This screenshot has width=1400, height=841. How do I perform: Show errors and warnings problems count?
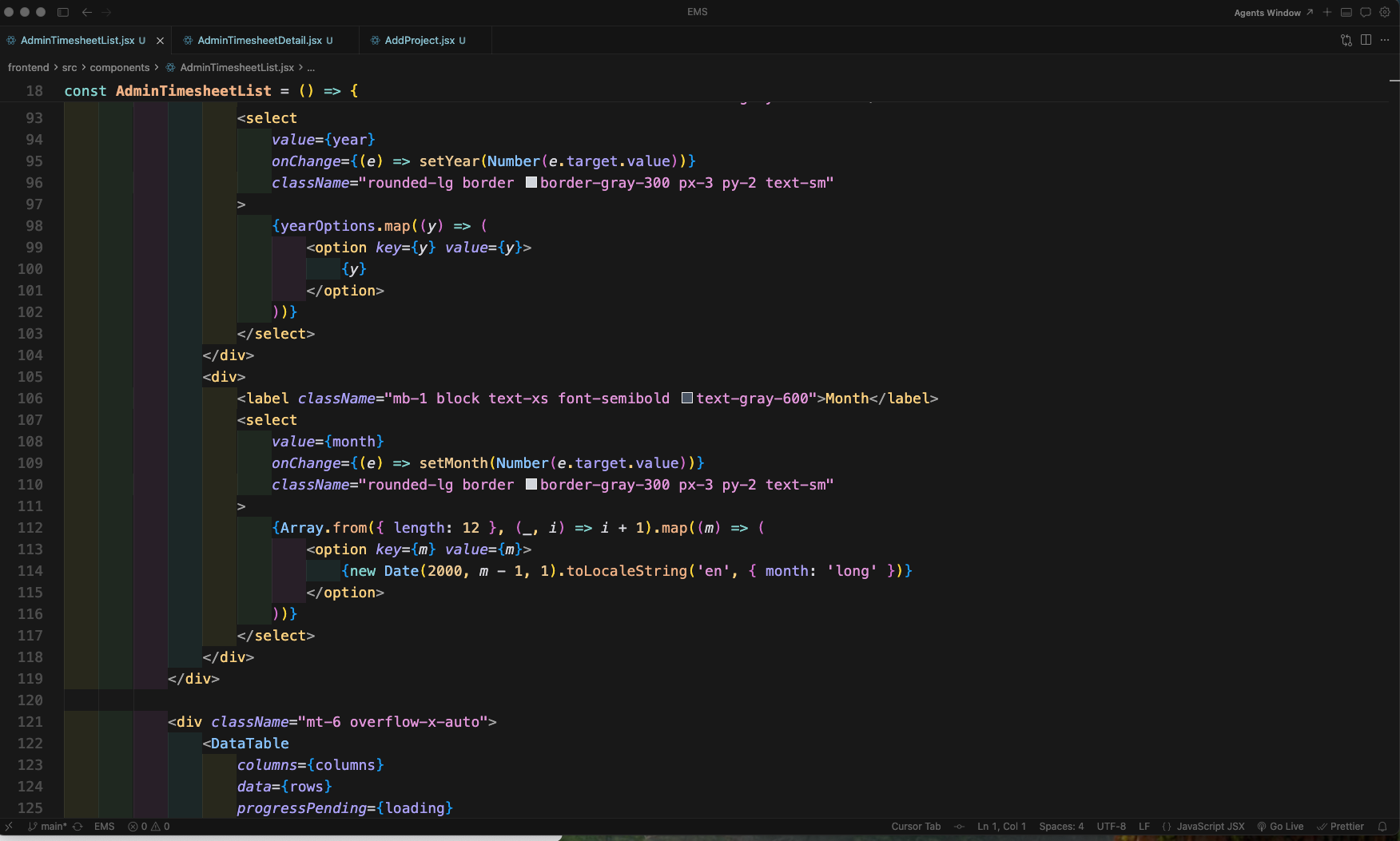[149, 827]
